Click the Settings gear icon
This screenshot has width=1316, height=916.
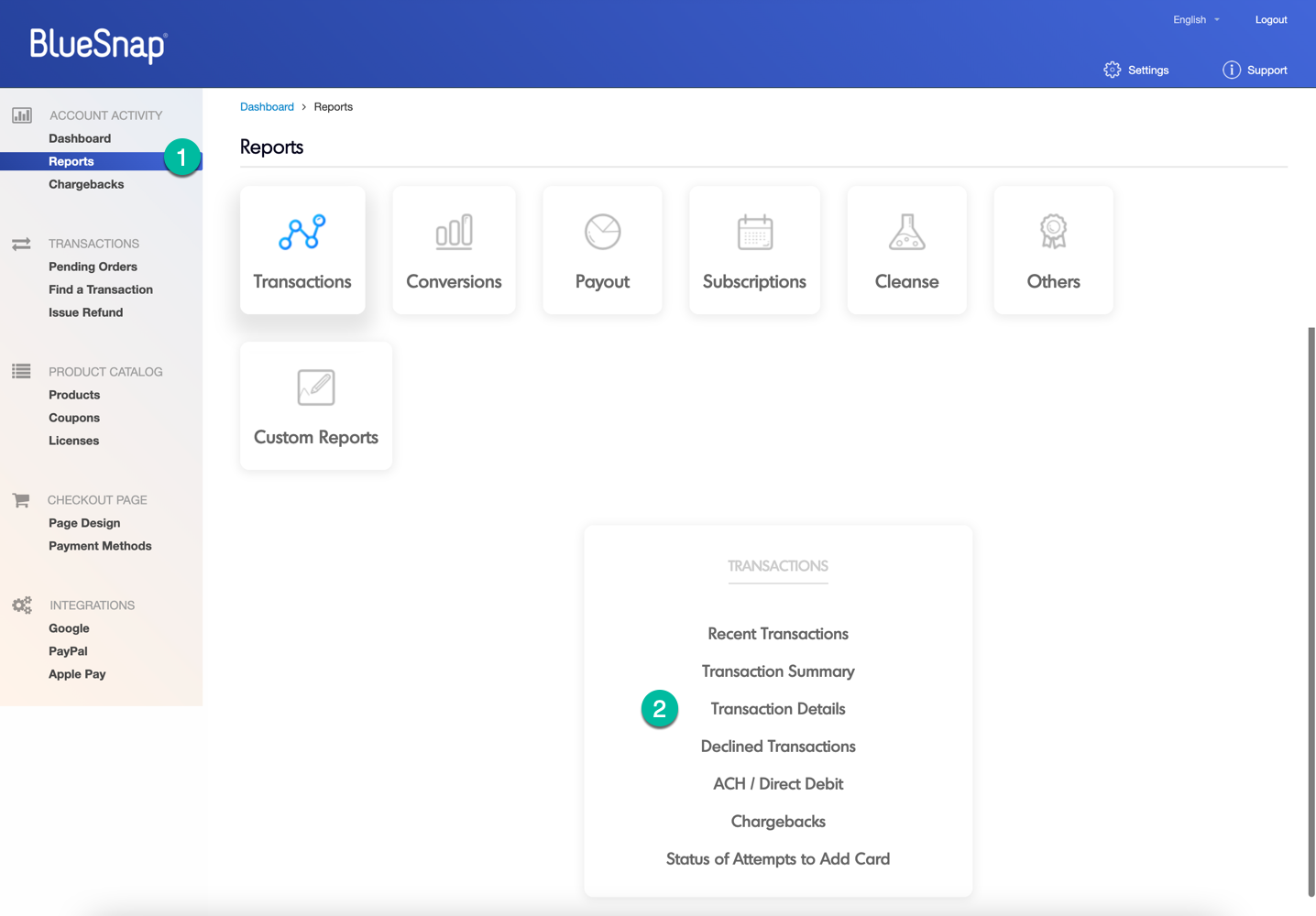(1112, 71)
